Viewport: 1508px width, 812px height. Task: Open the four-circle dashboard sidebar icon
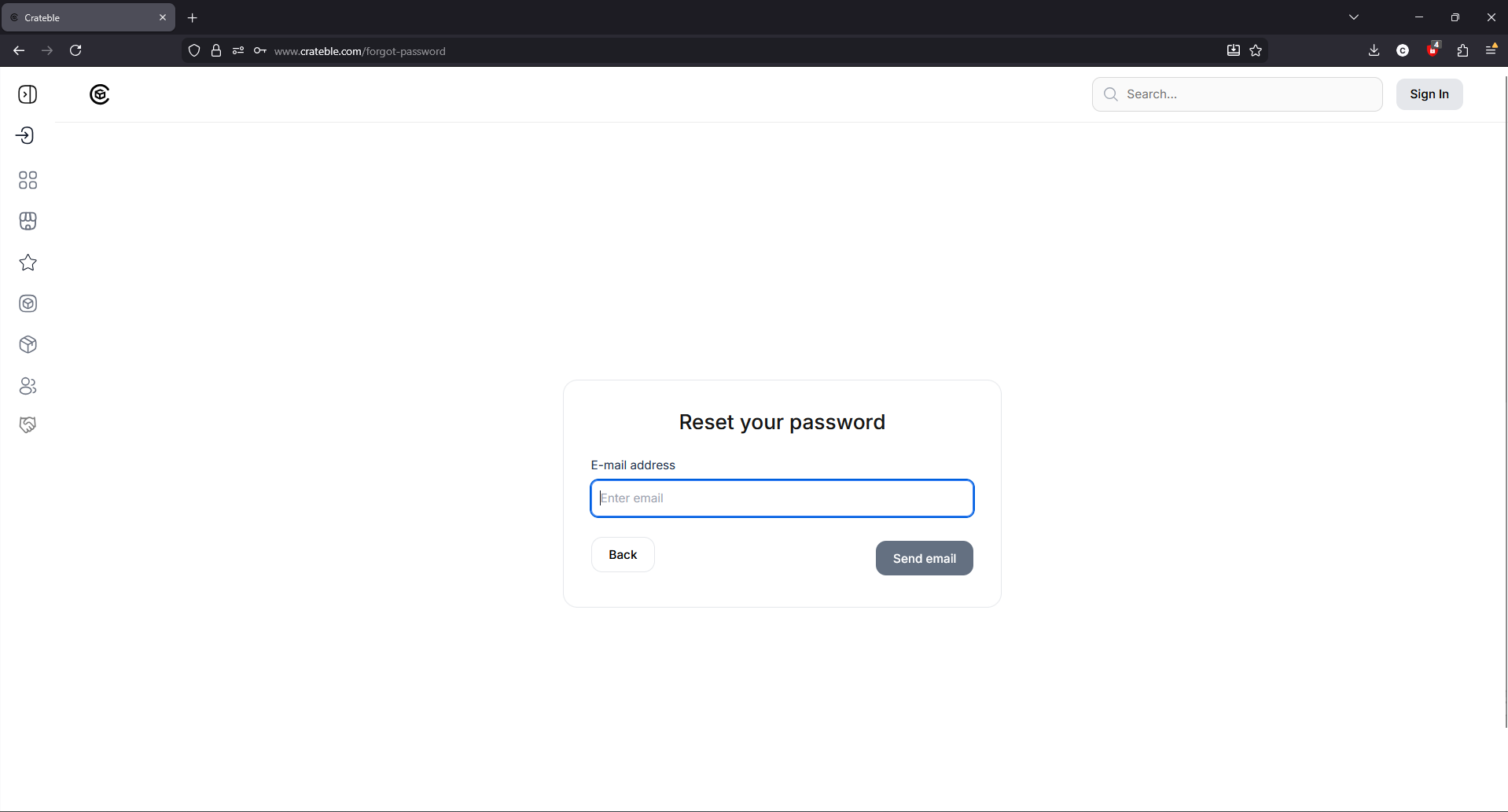(x=28, y=180)
